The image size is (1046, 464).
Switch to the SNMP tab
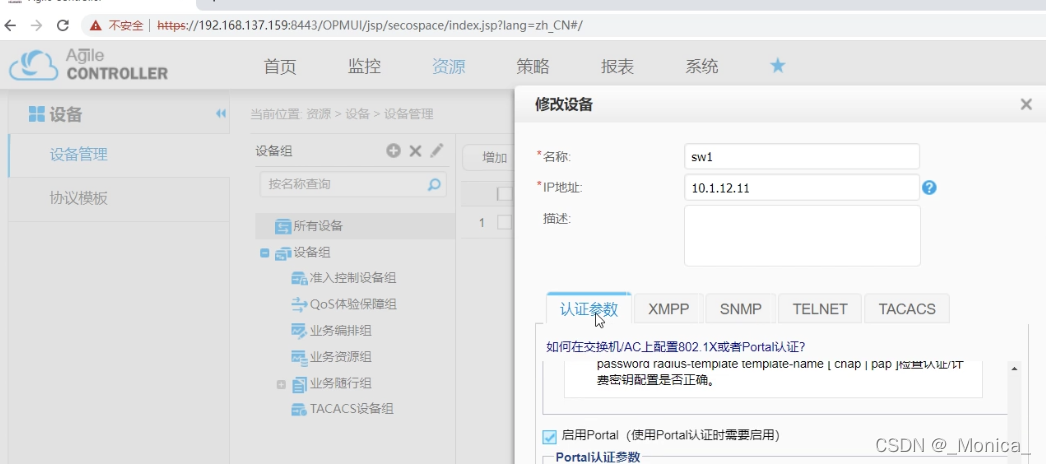click(x=740, y=309)
